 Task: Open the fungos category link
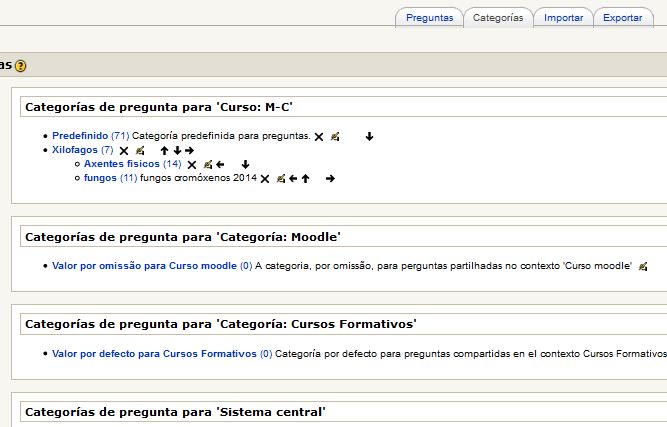point(100,178)
